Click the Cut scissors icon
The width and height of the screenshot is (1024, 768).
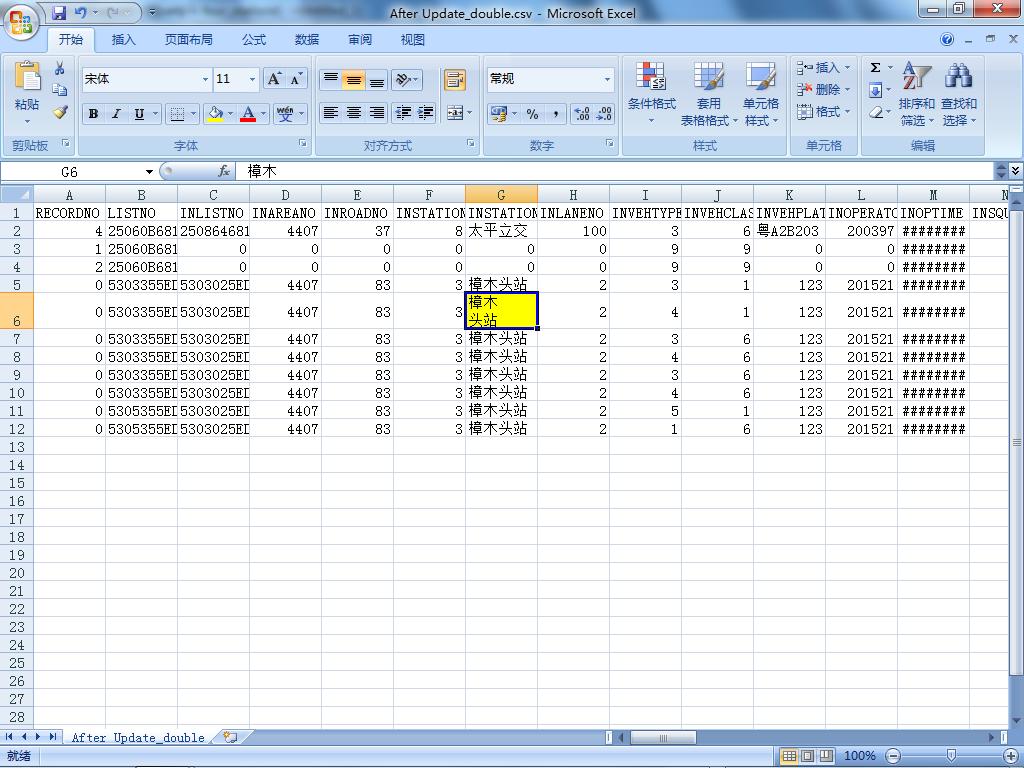click(x=60, y=69)
